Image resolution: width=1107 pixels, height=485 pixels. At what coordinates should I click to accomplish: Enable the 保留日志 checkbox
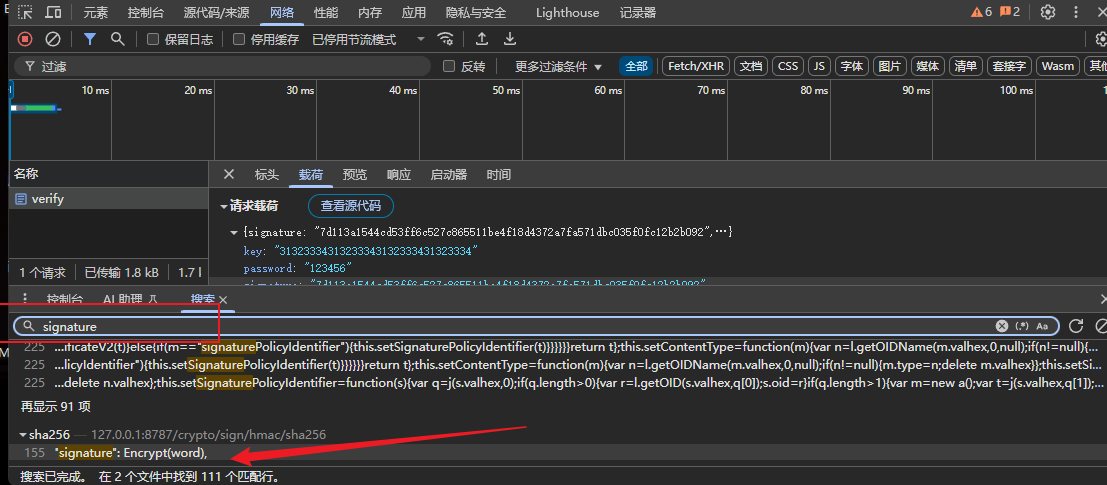[x=152, y=40]
